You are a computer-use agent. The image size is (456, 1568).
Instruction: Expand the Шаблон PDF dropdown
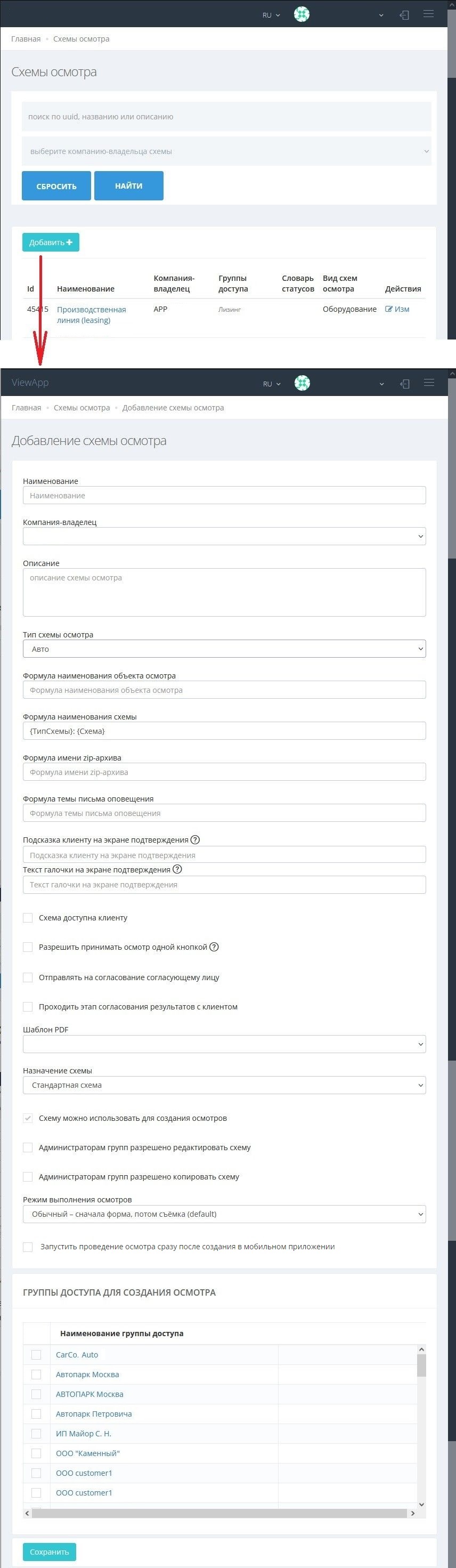coord(224,1045)
